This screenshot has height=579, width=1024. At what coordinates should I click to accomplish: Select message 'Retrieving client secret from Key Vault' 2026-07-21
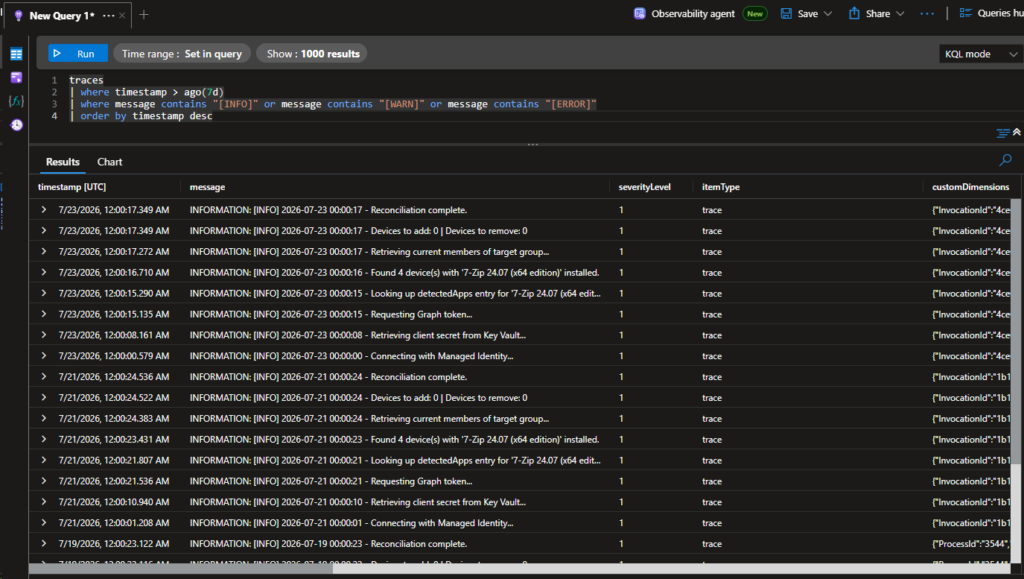click(358, 502)
